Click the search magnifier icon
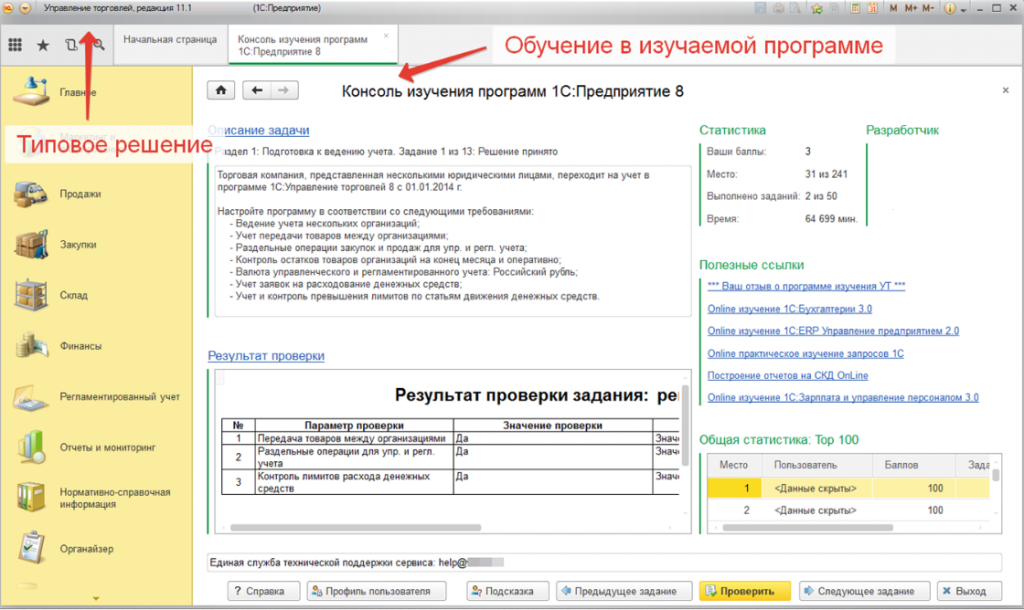The height and width of the screenshot is (610, 1024). pos(99,44)
